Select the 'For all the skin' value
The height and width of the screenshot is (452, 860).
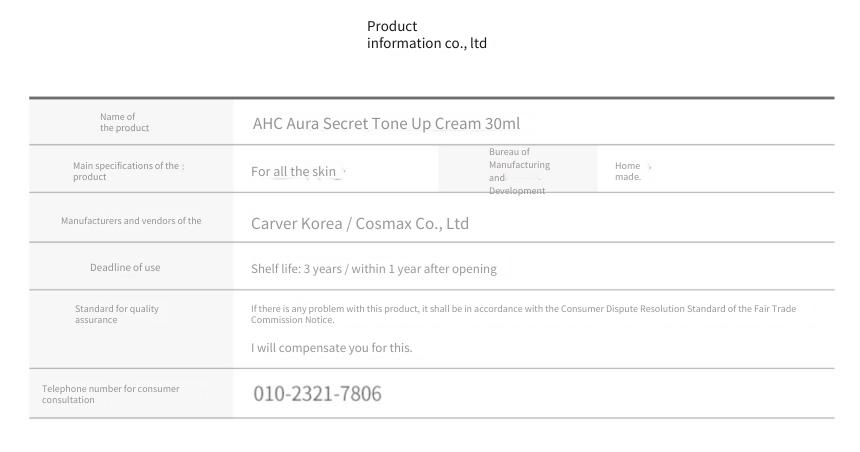pyautogui.click(x=293, y=172)
